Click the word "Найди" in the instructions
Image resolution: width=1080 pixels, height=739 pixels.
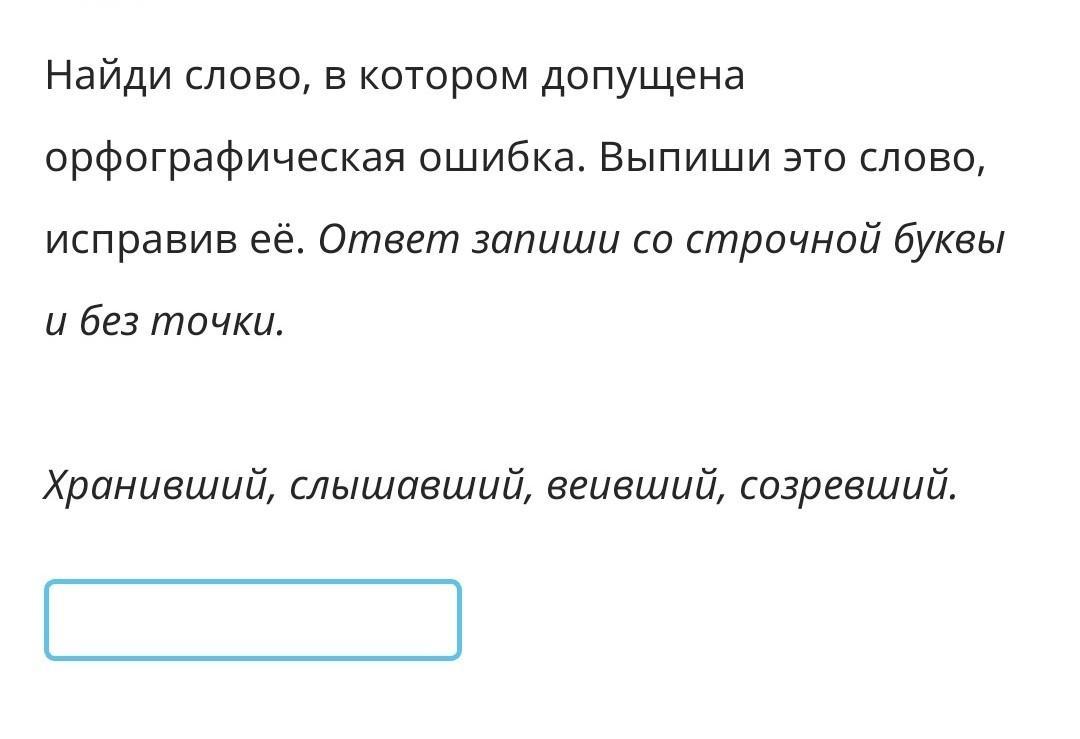coord(109,77)
